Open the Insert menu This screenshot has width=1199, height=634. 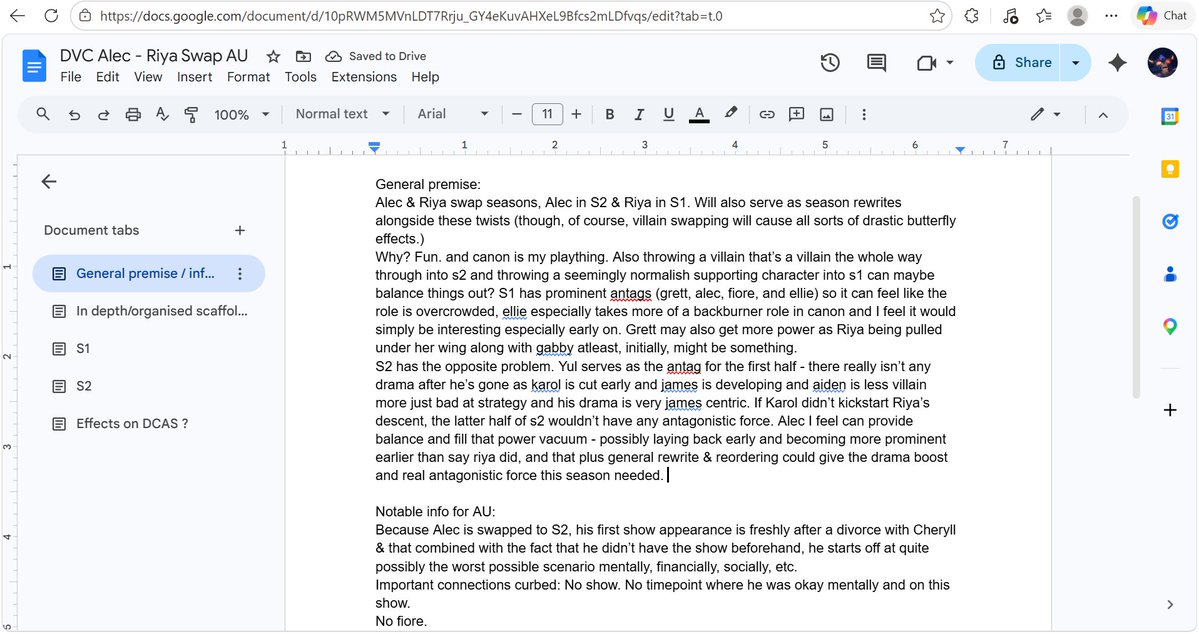tap(194, 77)
